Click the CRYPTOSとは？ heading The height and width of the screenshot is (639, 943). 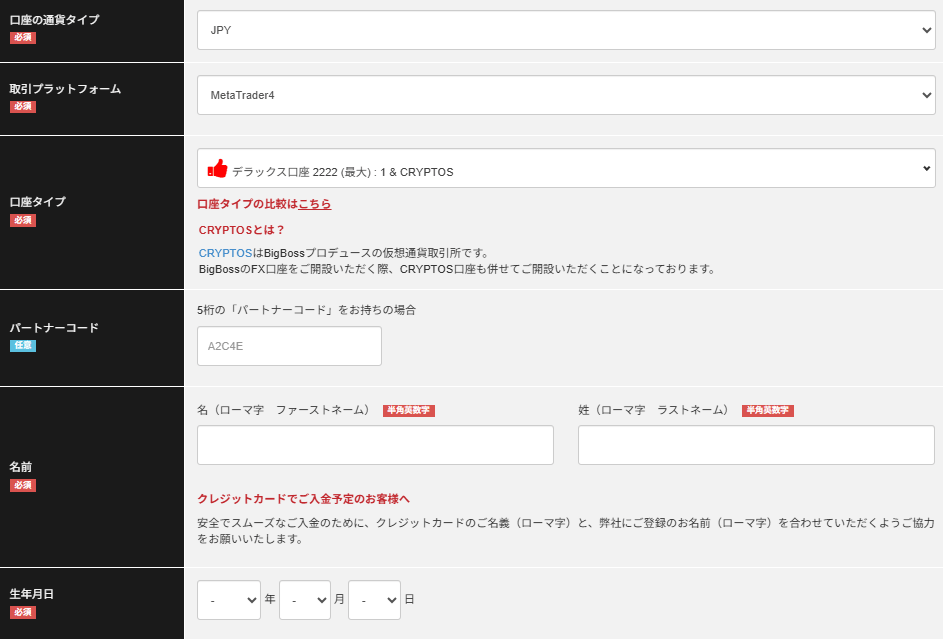tap(242, 230)
